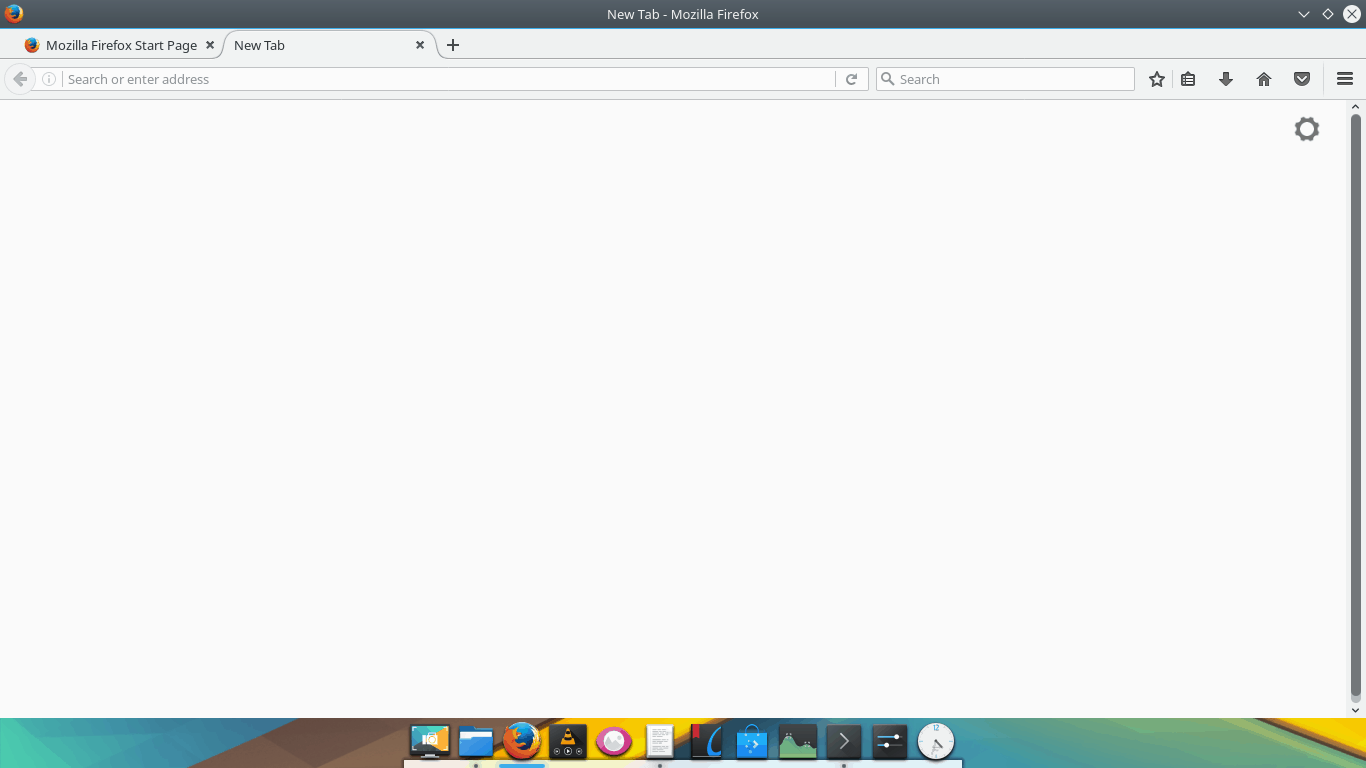Go to the Home page
Viewport: 1366px width, 768px height.
tap(1264, 79)
